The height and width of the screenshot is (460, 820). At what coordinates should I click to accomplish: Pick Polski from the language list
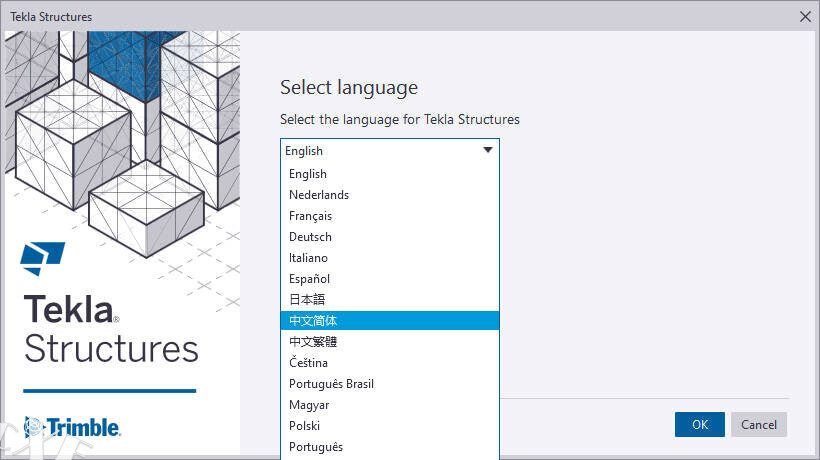[x=305, y=426]
